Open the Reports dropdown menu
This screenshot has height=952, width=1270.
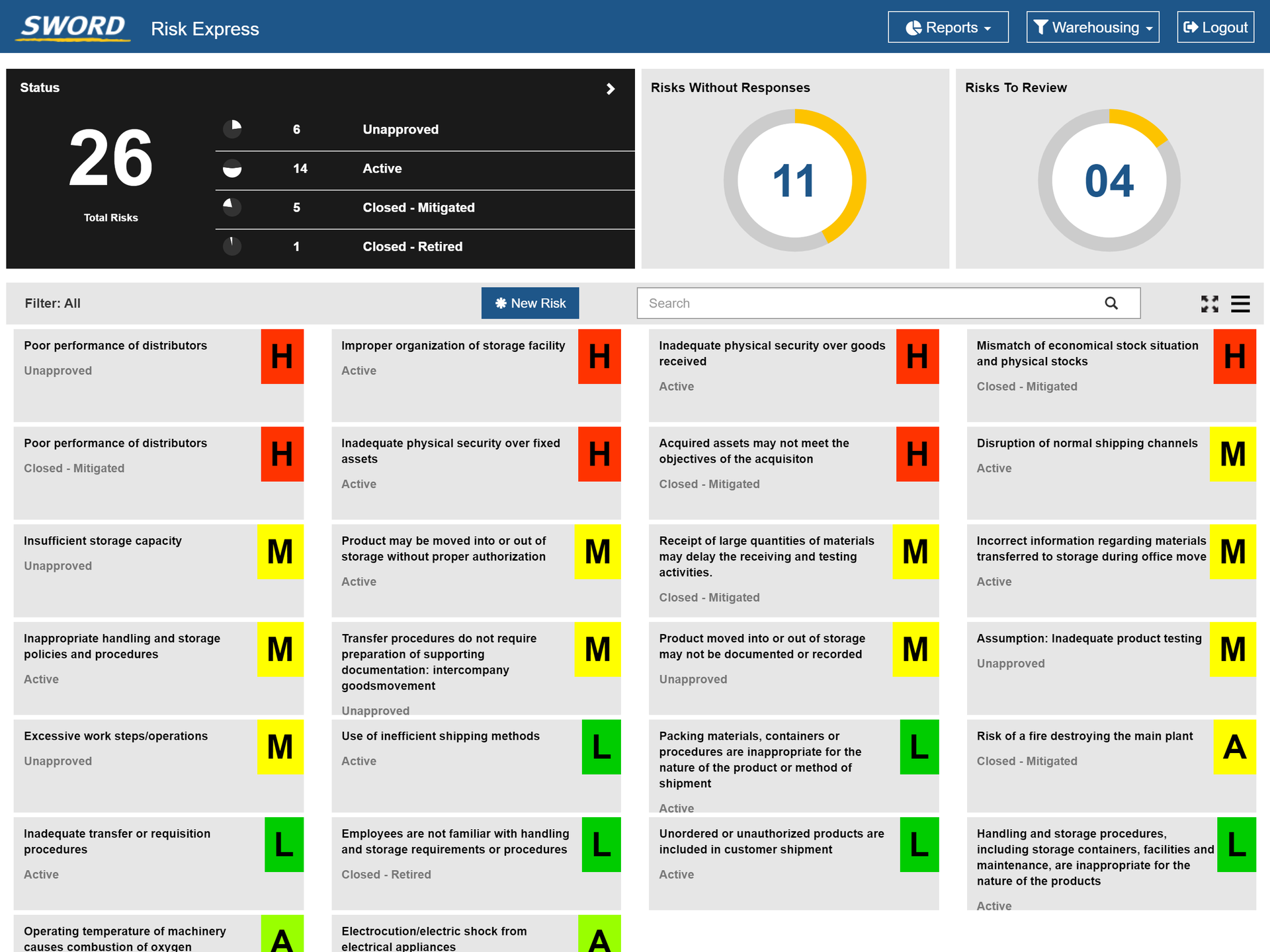coord(947,27)
